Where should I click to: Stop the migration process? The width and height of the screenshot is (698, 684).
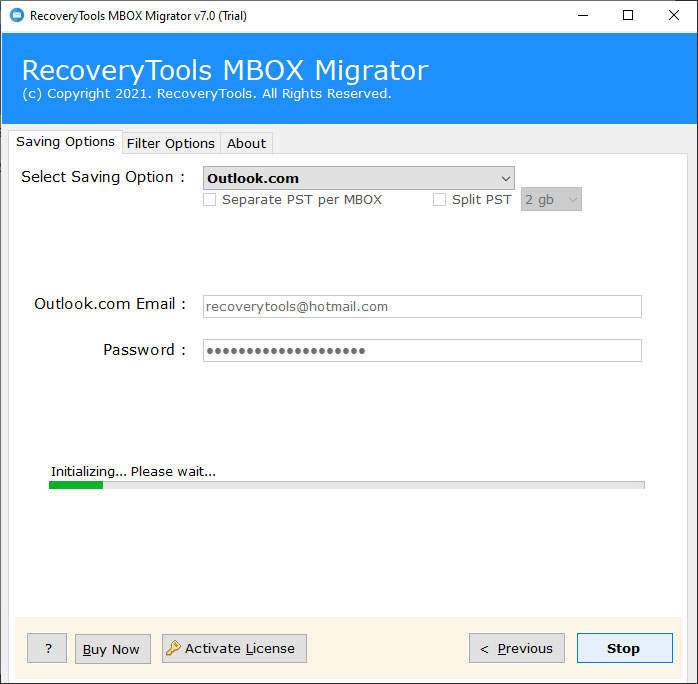[625, 648]
